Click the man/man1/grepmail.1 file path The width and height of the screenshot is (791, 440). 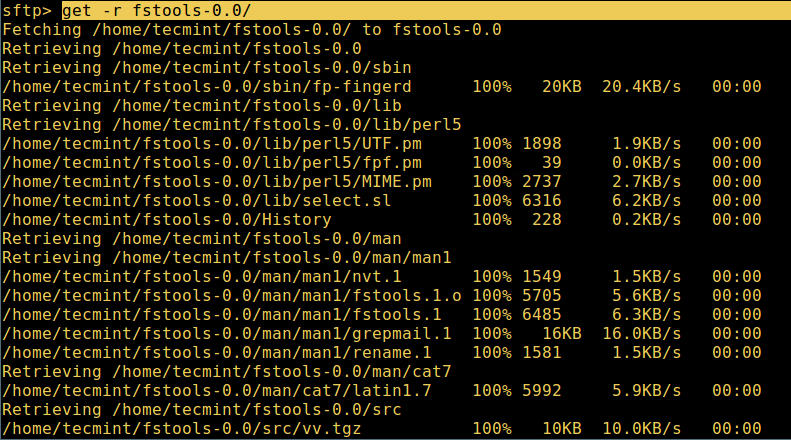click(227, 334)
